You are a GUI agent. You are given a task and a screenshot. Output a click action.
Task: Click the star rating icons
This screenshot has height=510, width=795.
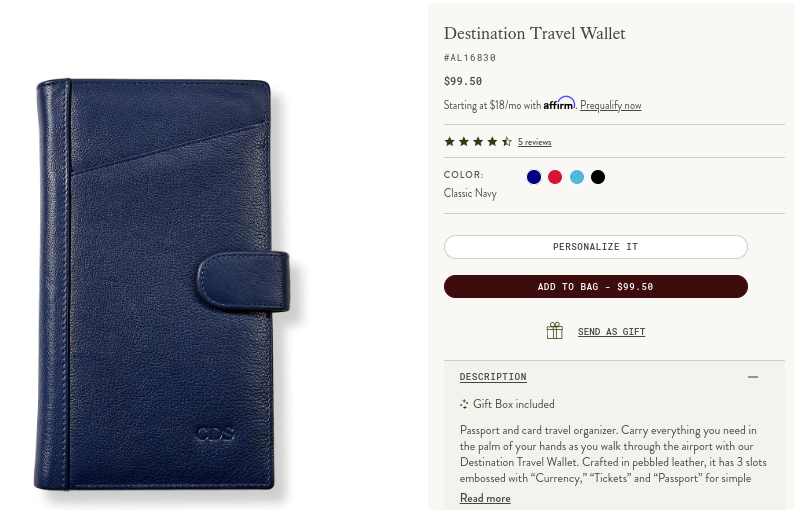click(x=478, y=142)
